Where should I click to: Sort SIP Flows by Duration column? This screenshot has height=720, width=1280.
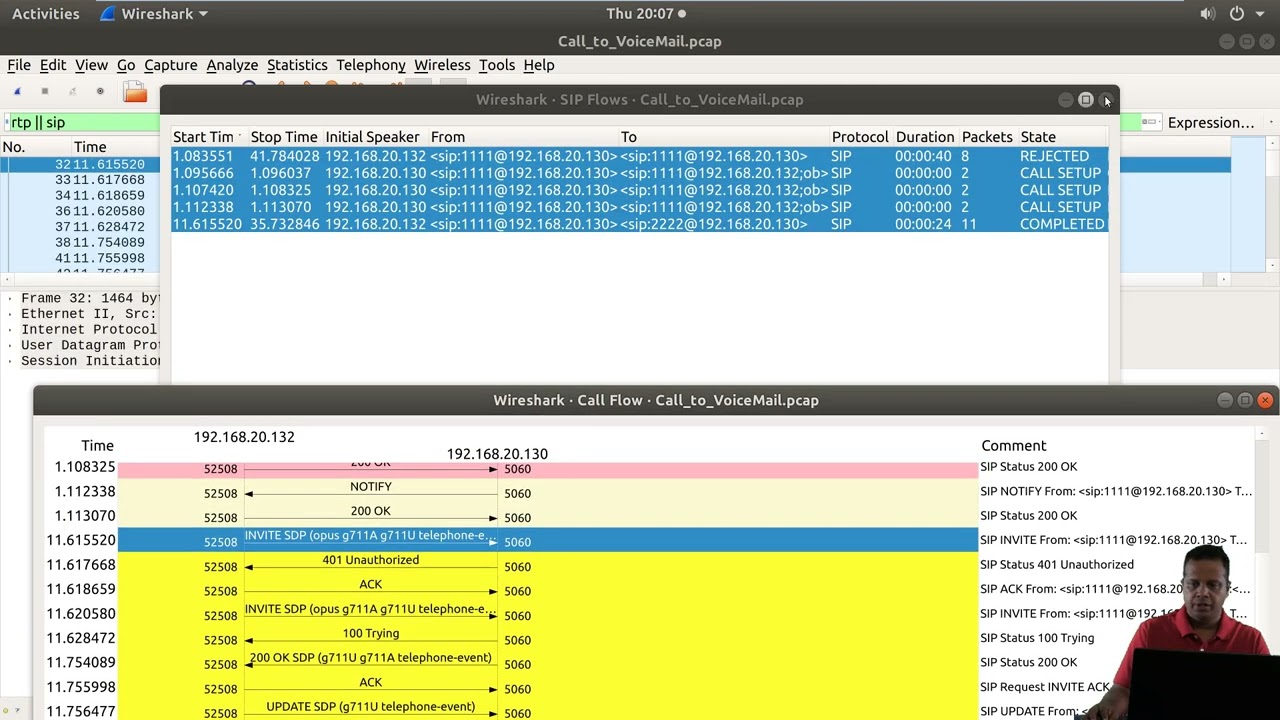point(925,137)
